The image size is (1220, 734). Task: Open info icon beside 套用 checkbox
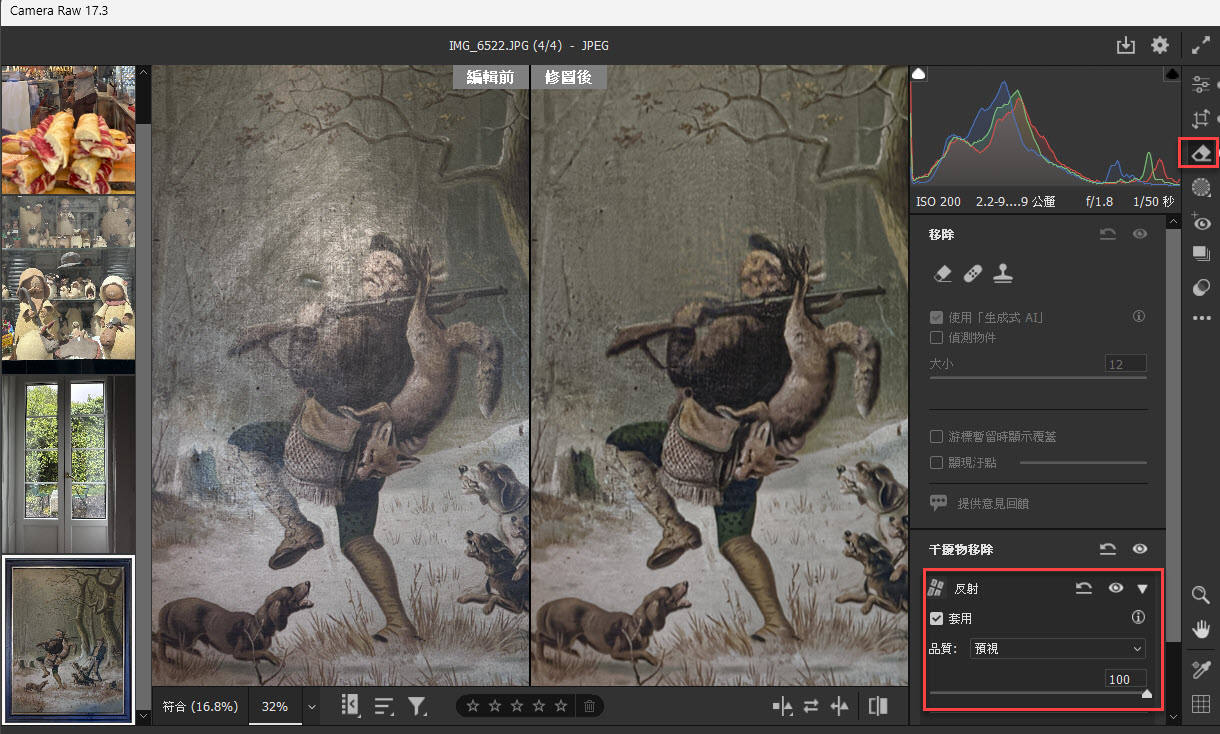pyautogui.click(x=1138, y=618)
